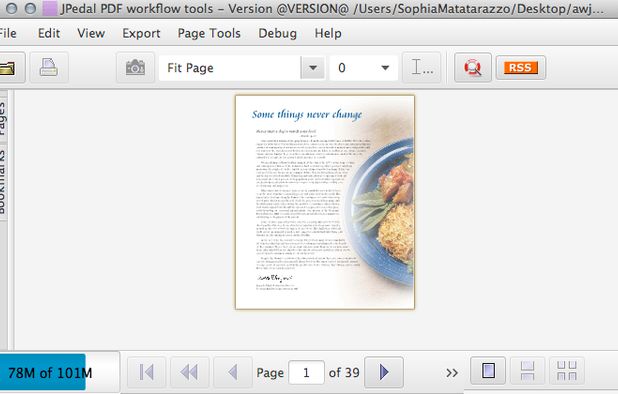Open search using the magnifier lifebuoy icon
This screenshot has height=394, width=618.
click(473, 67)
